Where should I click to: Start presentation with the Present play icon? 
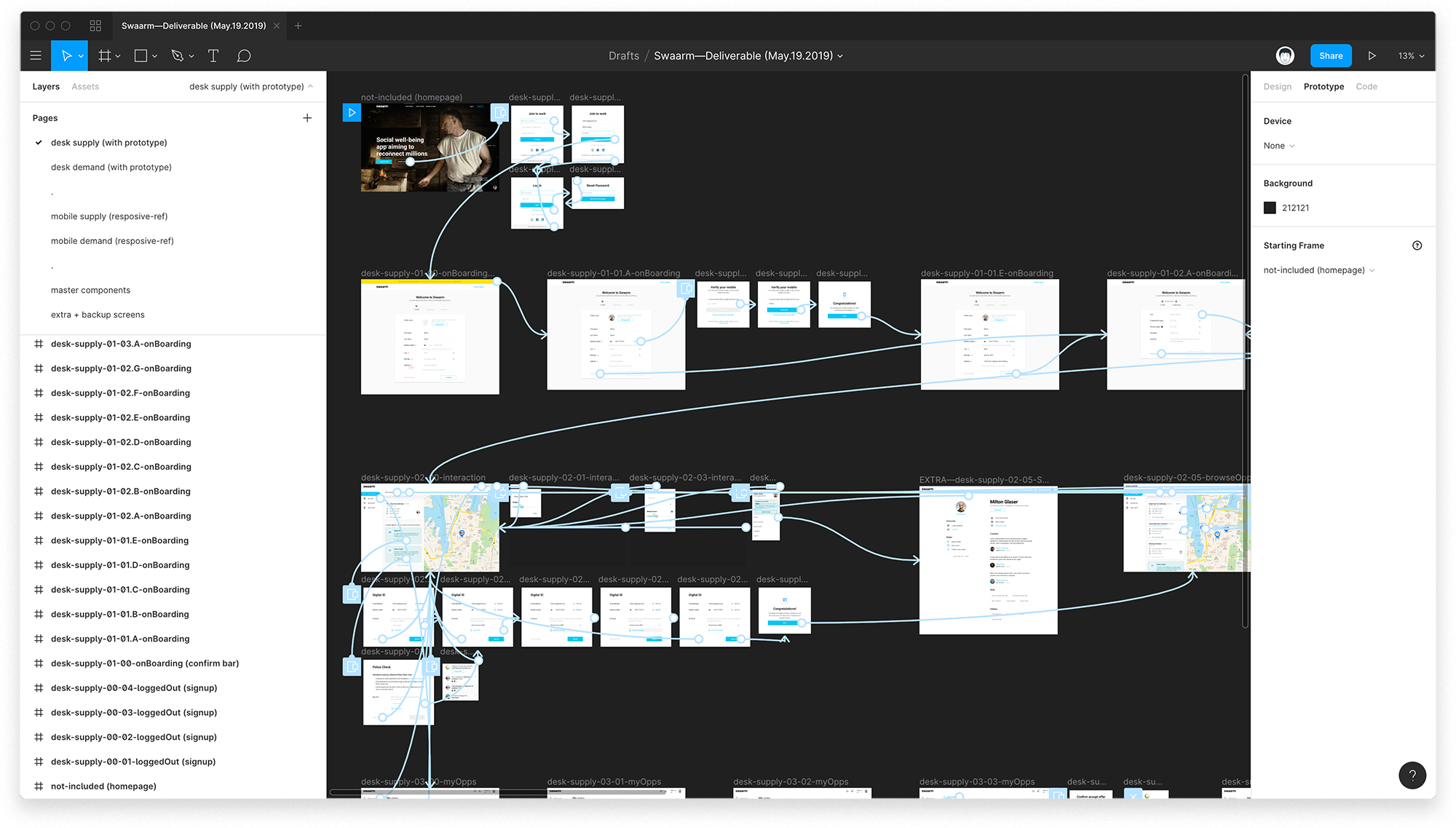click(x=1372, y=55)
